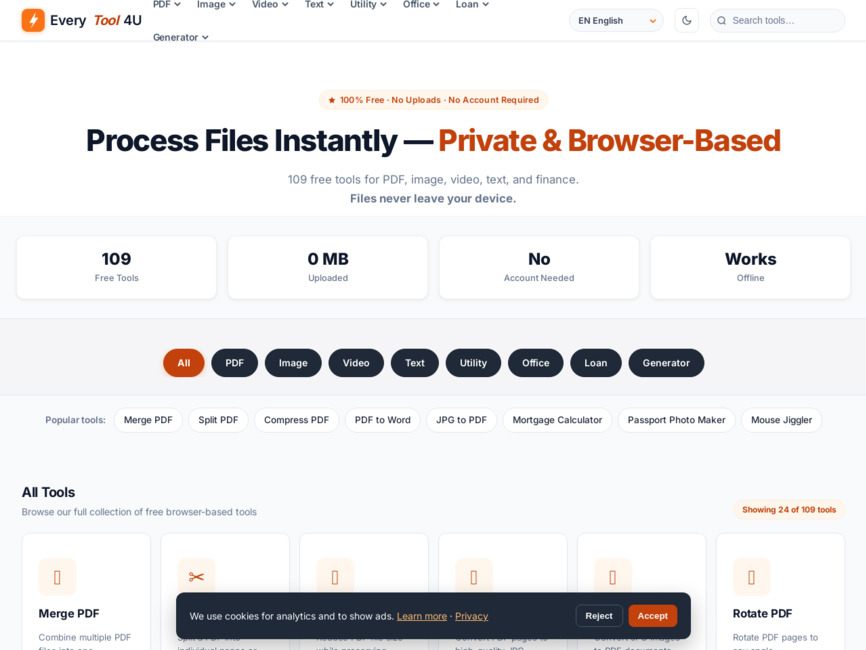Click the Merge PDF card title
The height and width of the screenshot is (650, 866).
point(69,614)
